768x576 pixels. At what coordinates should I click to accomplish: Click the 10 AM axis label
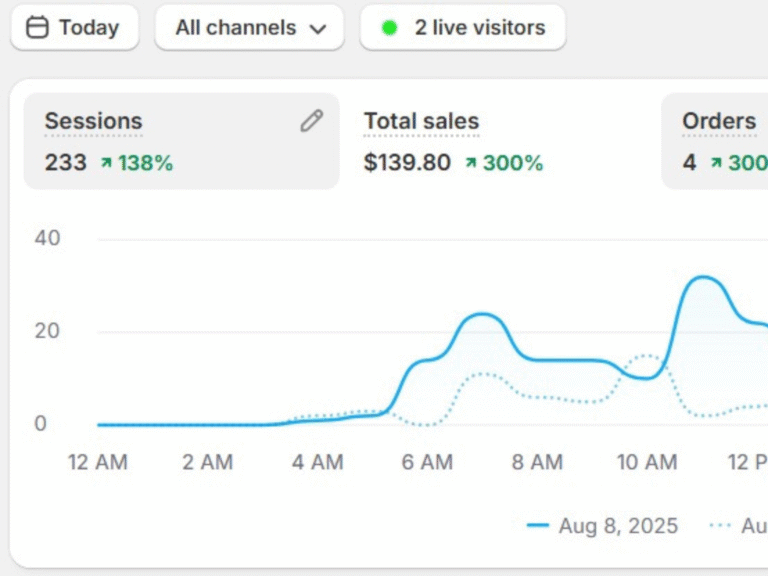pyautogui.click(x=647, y=462)
